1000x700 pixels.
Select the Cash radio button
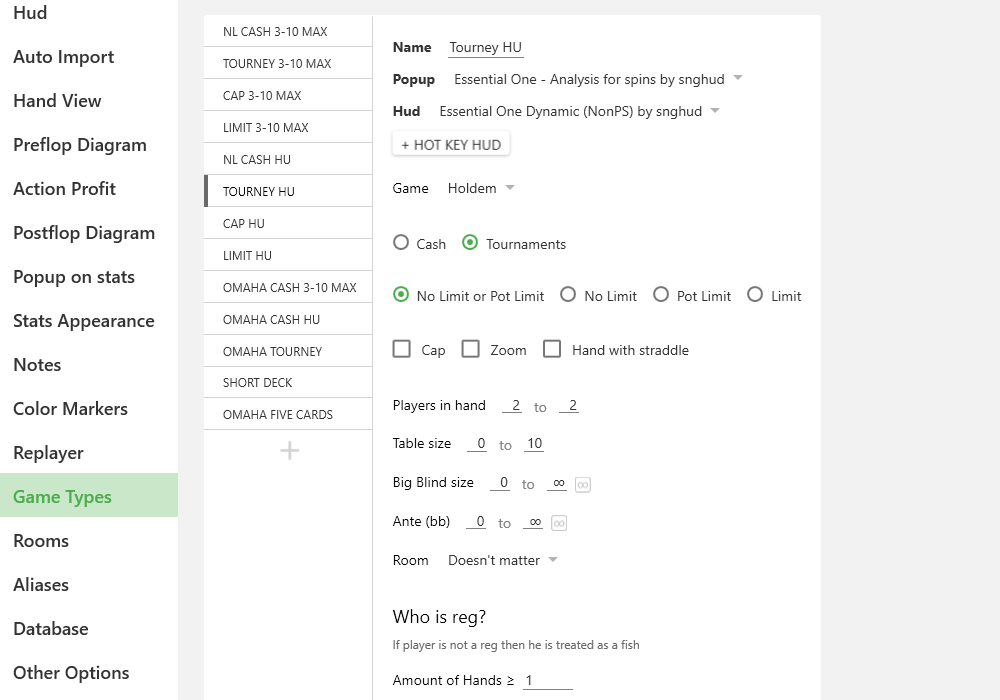pyautogui.click(x=401, y=243)
